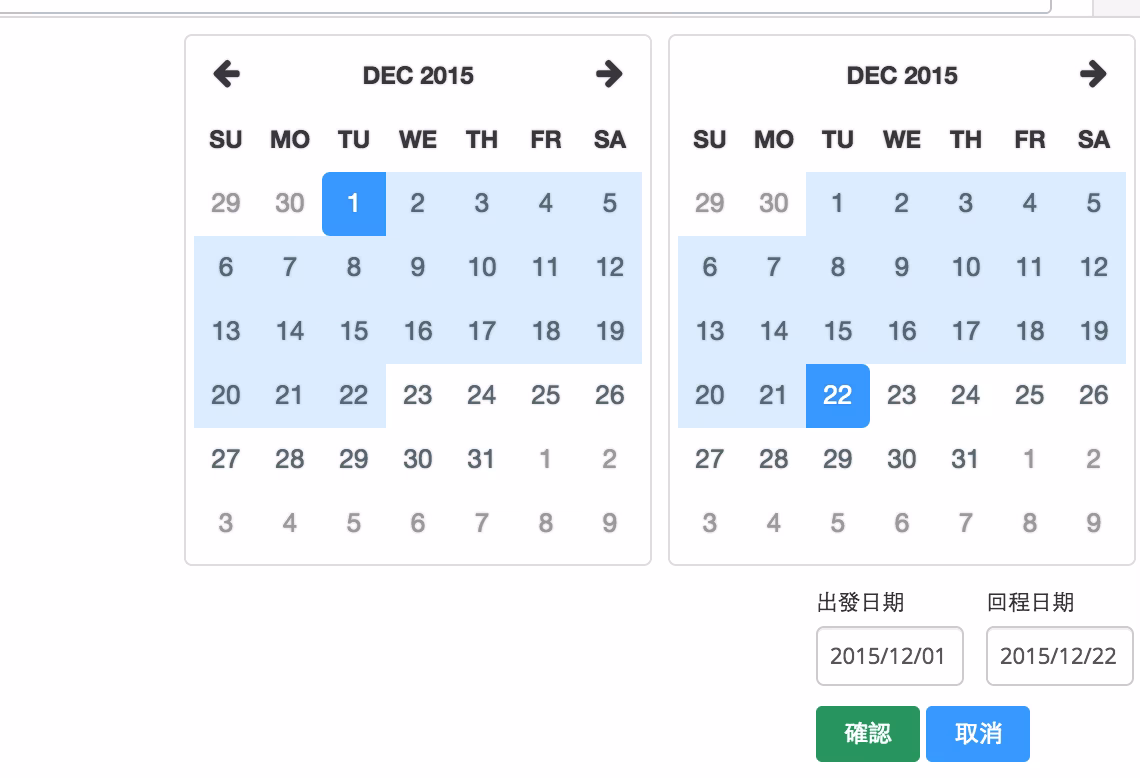Click the left arrow on the first calendar
Image resolution: width=1140 pixels, height=778 pixels.
(226, 73)
